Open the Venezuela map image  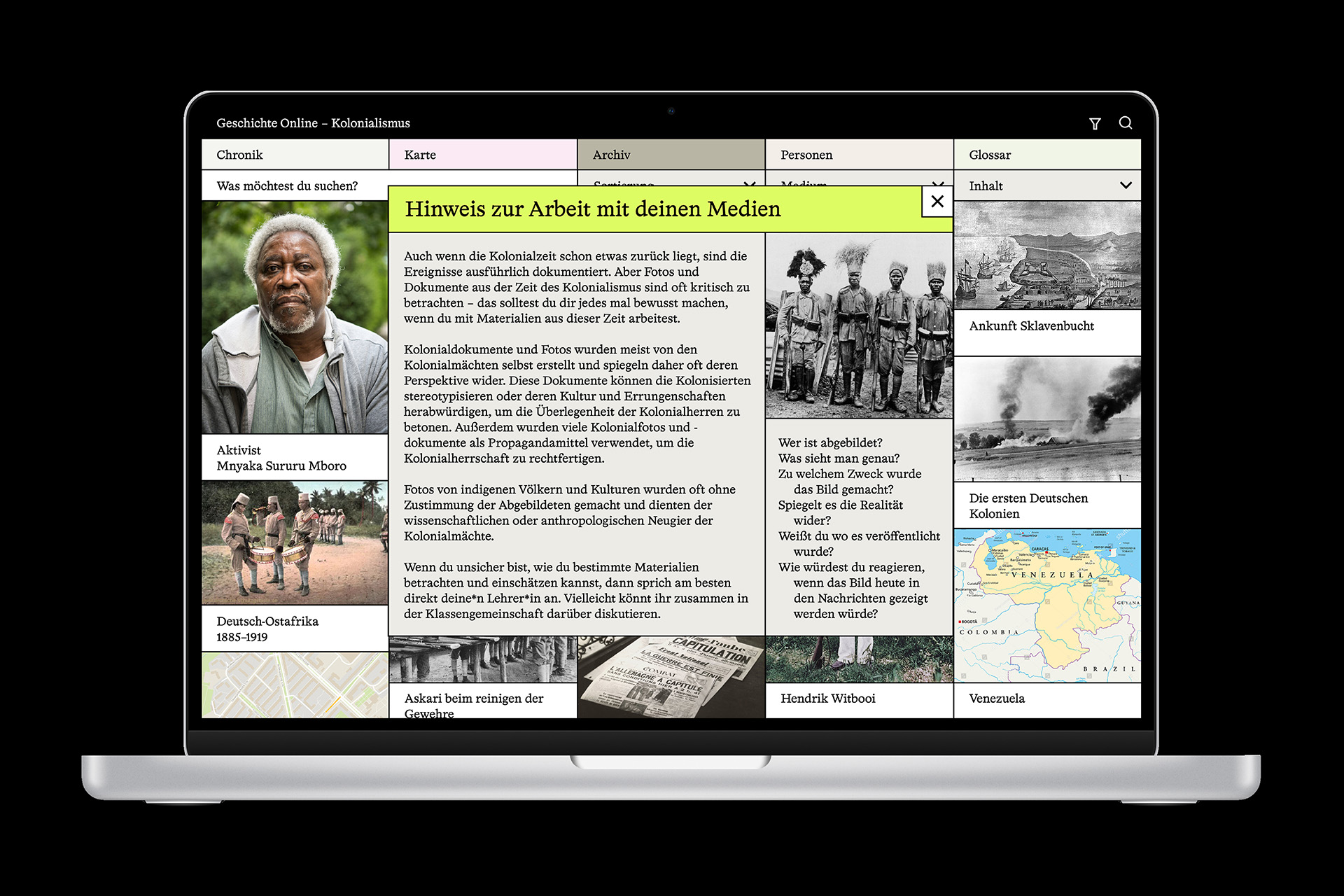[x=1047, y=605]
